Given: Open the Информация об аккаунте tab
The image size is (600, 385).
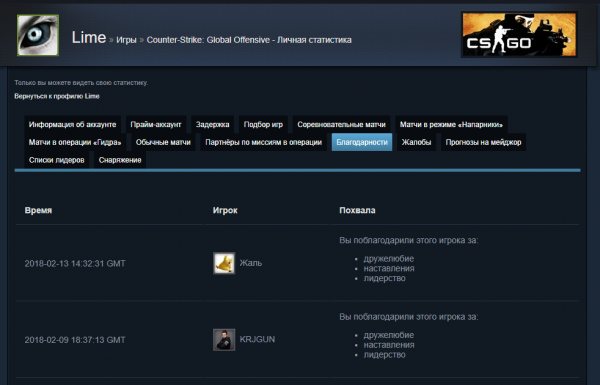Looking at the screenshot, I should point(72,124).
